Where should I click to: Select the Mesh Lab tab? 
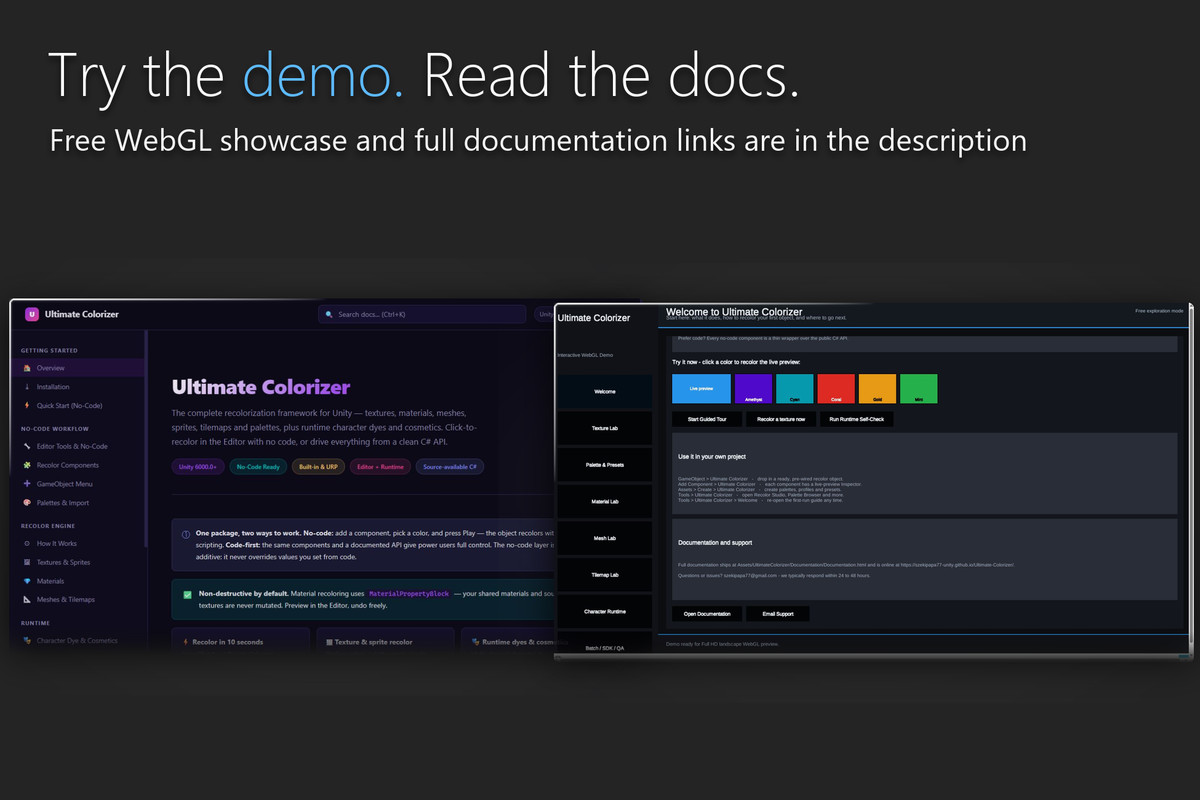tap(604, 538)
